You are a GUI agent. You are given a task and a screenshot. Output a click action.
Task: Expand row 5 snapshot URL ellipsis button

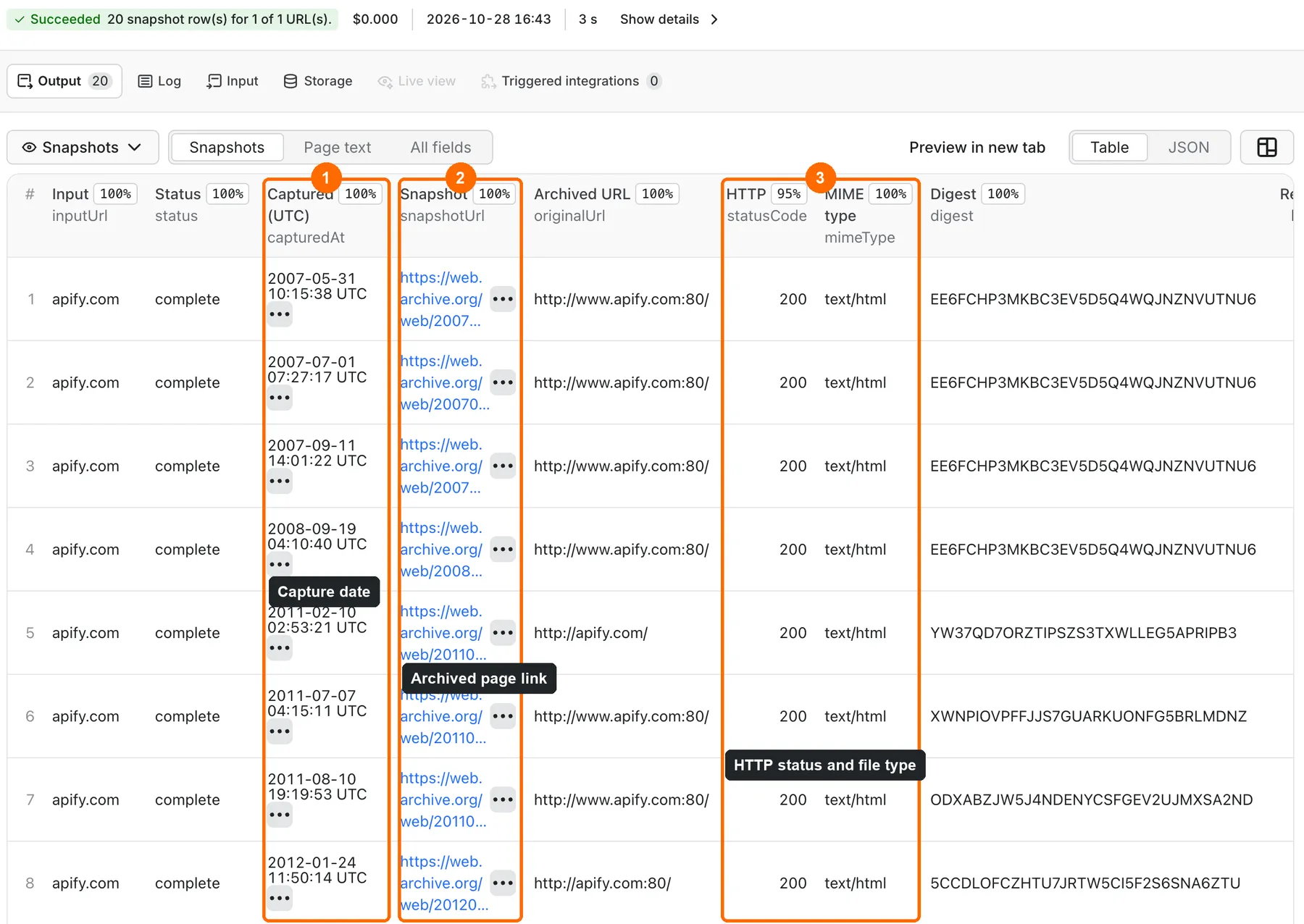[503, 633]
